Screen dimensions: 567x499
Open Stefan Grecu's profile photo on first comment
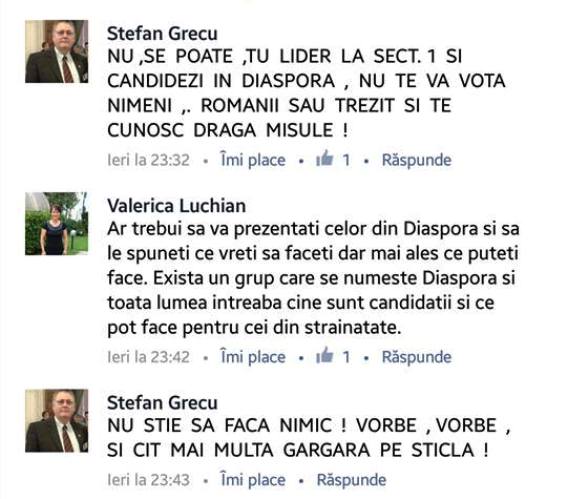56,51
